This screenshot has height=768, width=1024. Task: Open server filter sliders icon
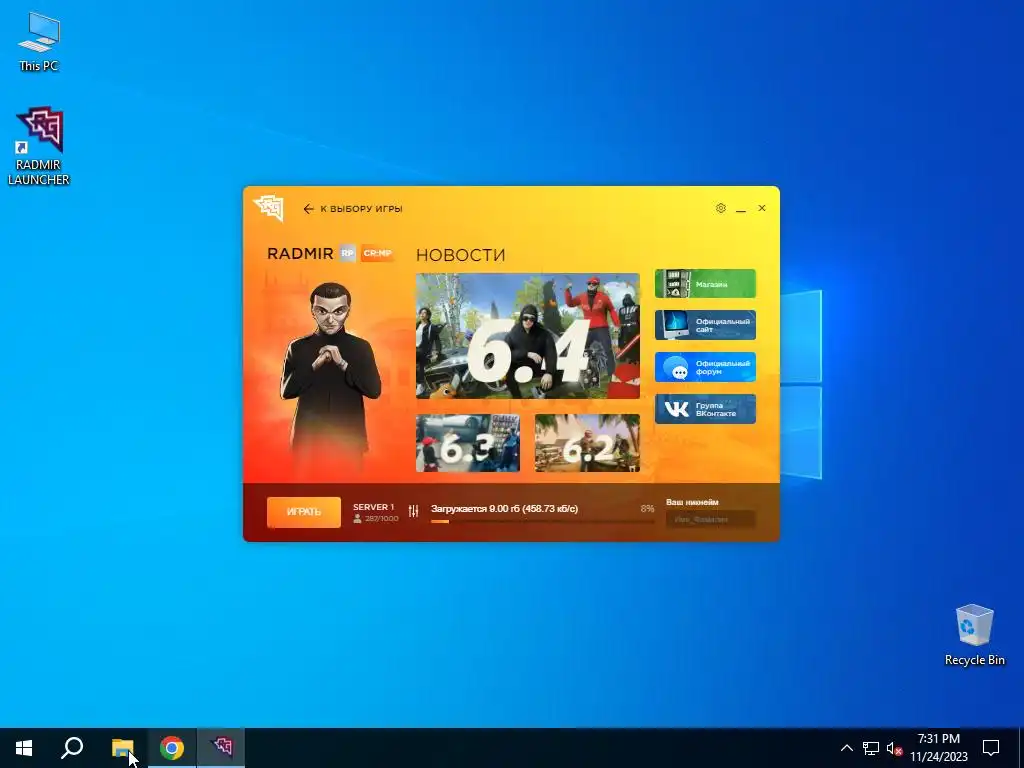[x=413, y=511]
